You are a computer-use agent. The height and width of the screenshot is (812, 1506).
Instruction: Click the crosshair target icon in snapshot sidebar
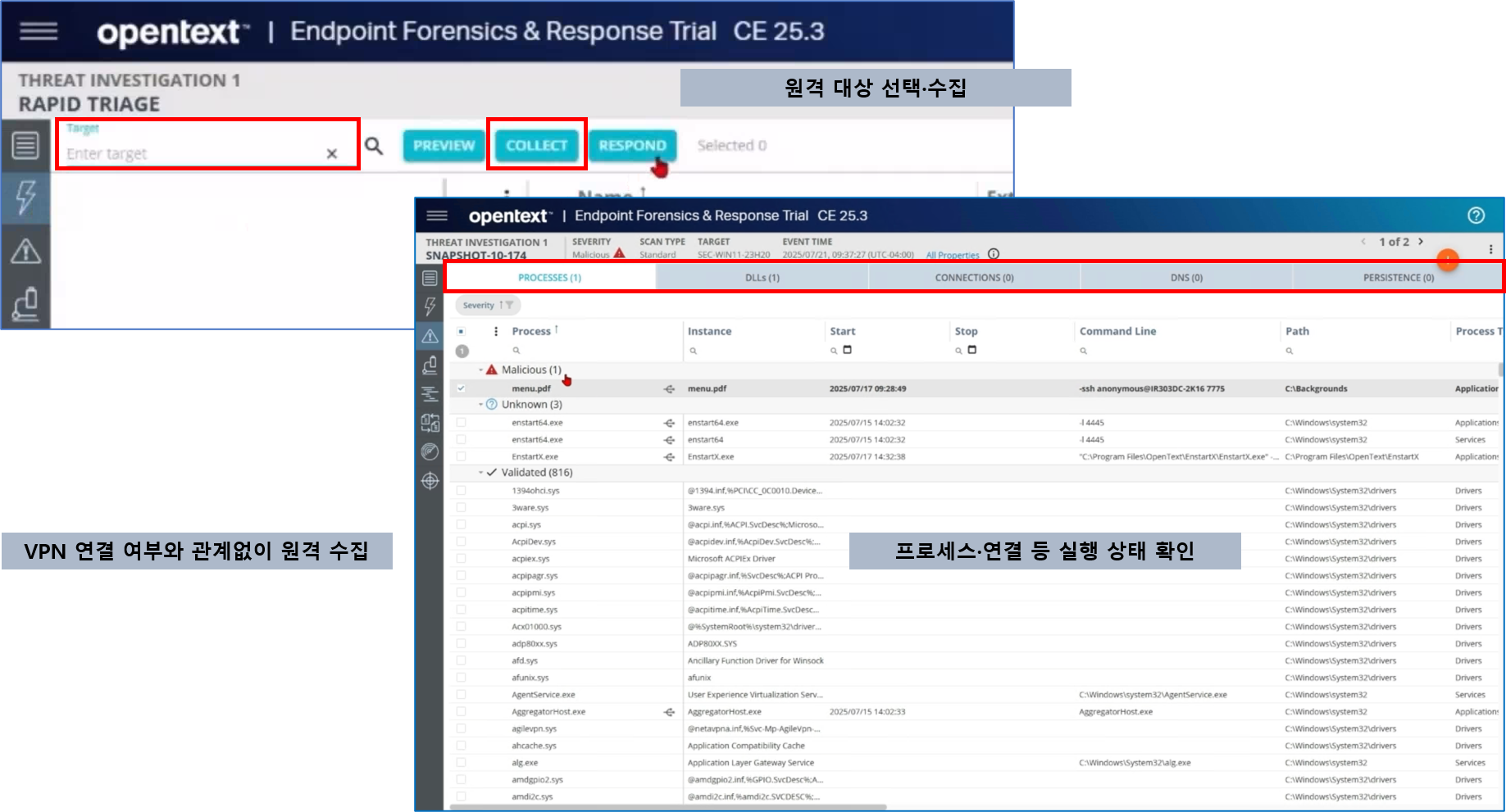(x=430, y=481)
